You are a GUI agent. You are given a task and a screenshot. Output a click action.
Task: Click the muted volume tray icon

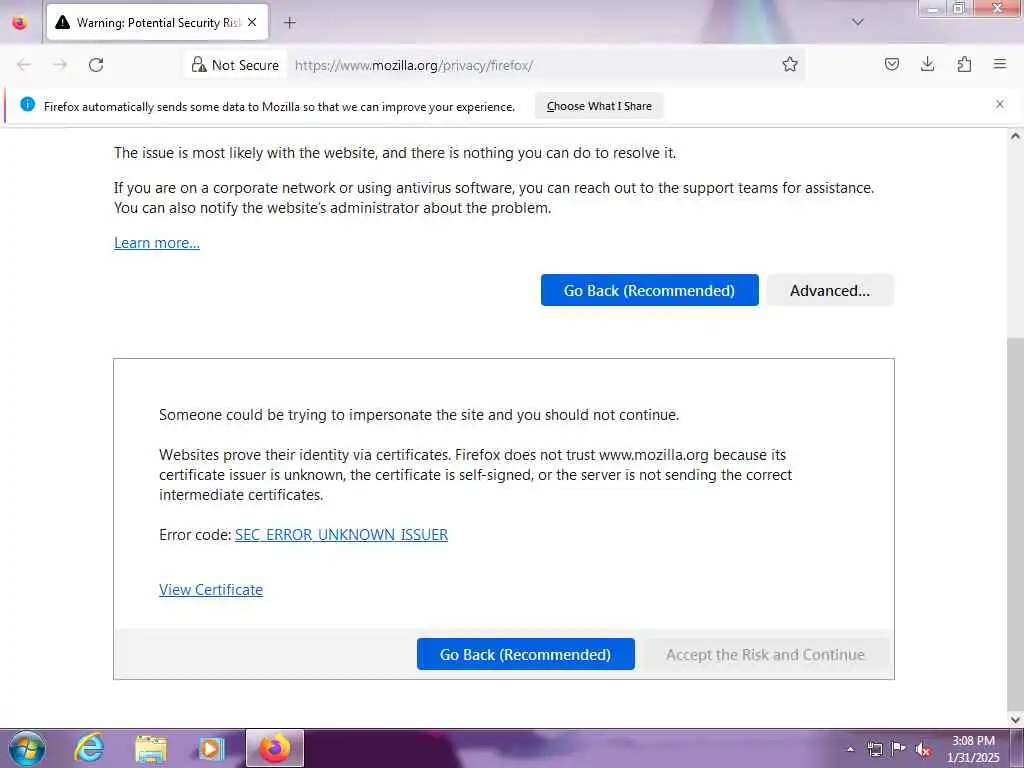pos(923,750)
